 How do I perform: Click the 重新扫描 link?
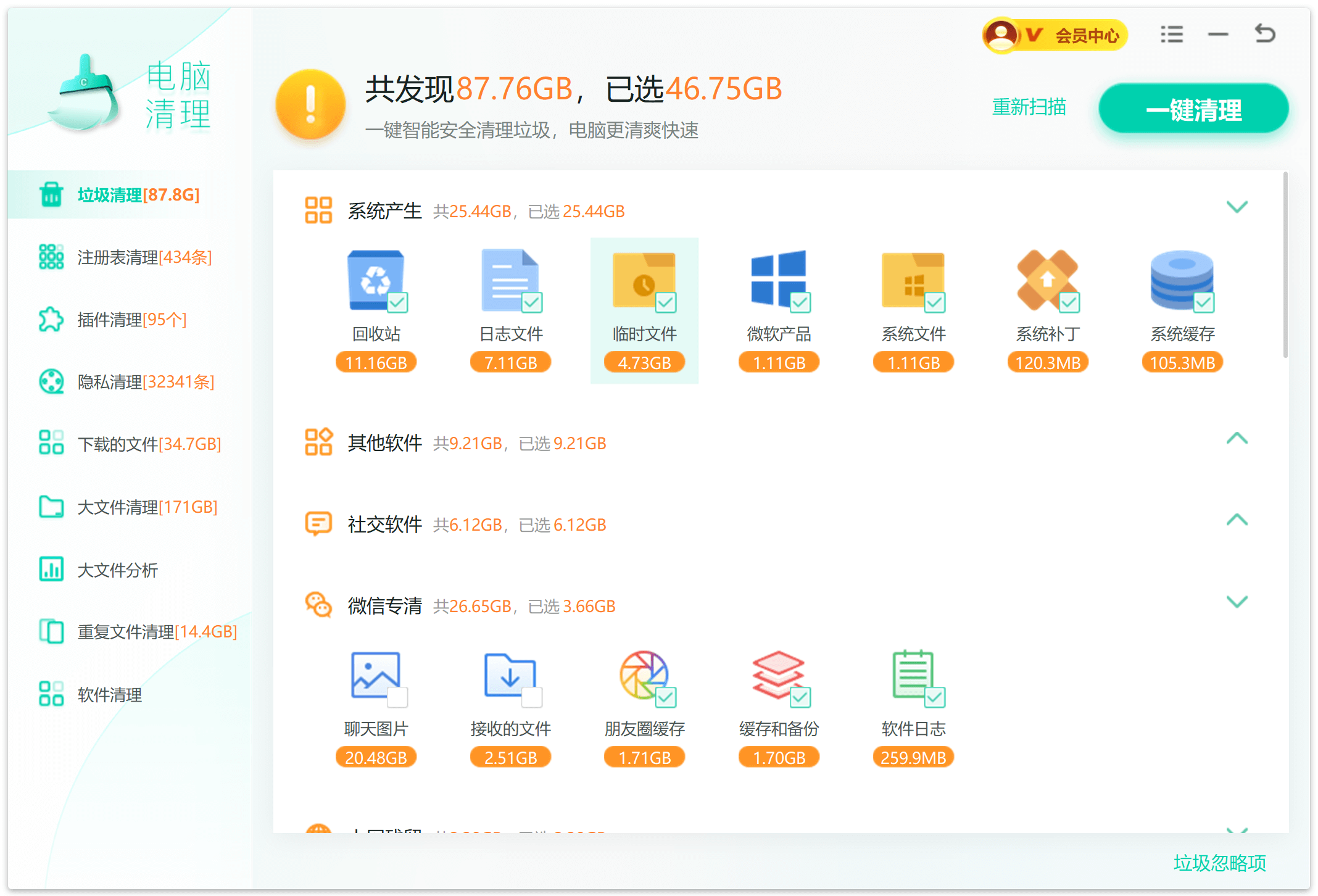tap(1029, 107)
